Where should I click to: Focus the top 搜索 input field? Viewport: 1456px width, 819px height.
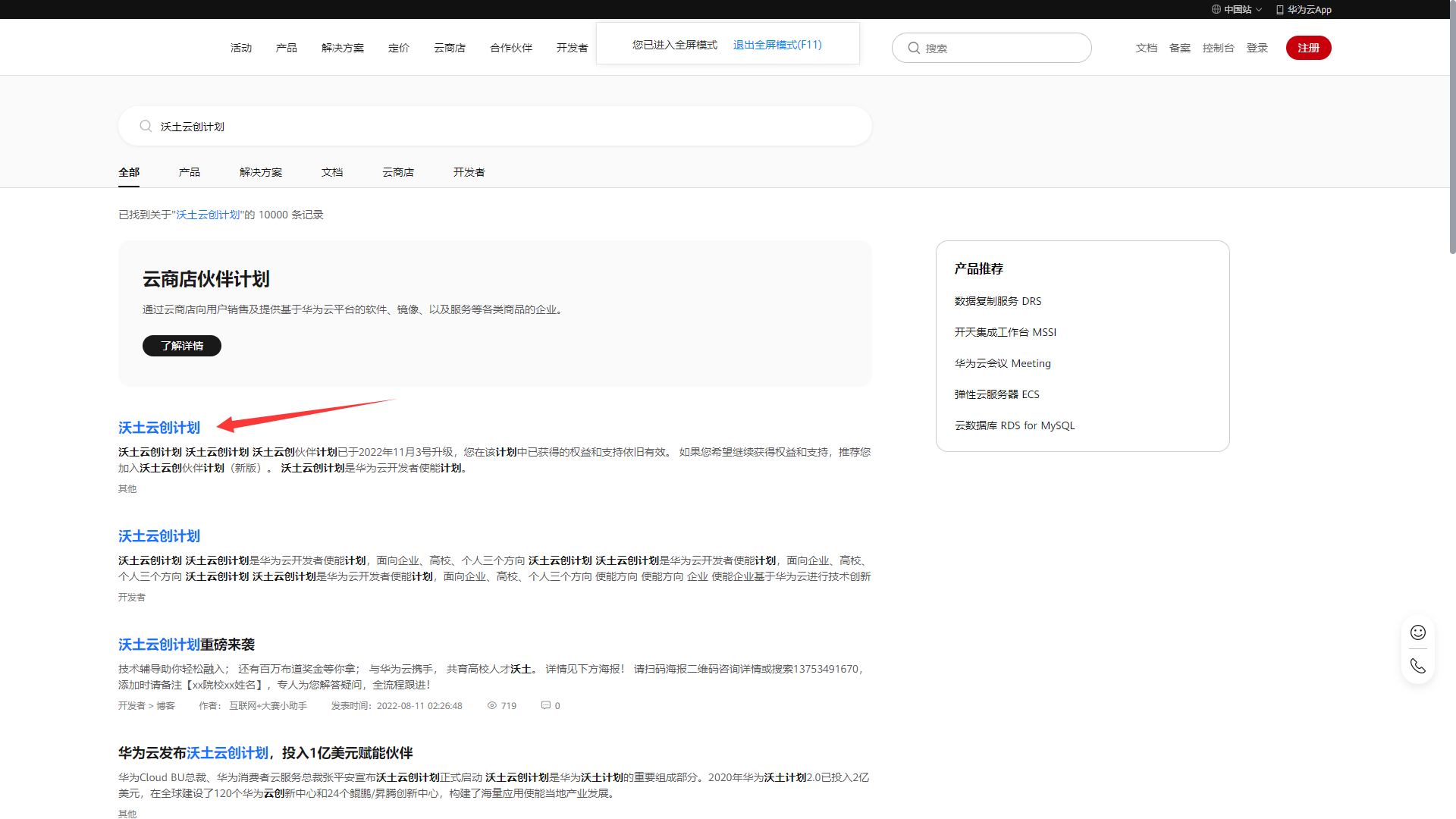(x=992, y=48)
